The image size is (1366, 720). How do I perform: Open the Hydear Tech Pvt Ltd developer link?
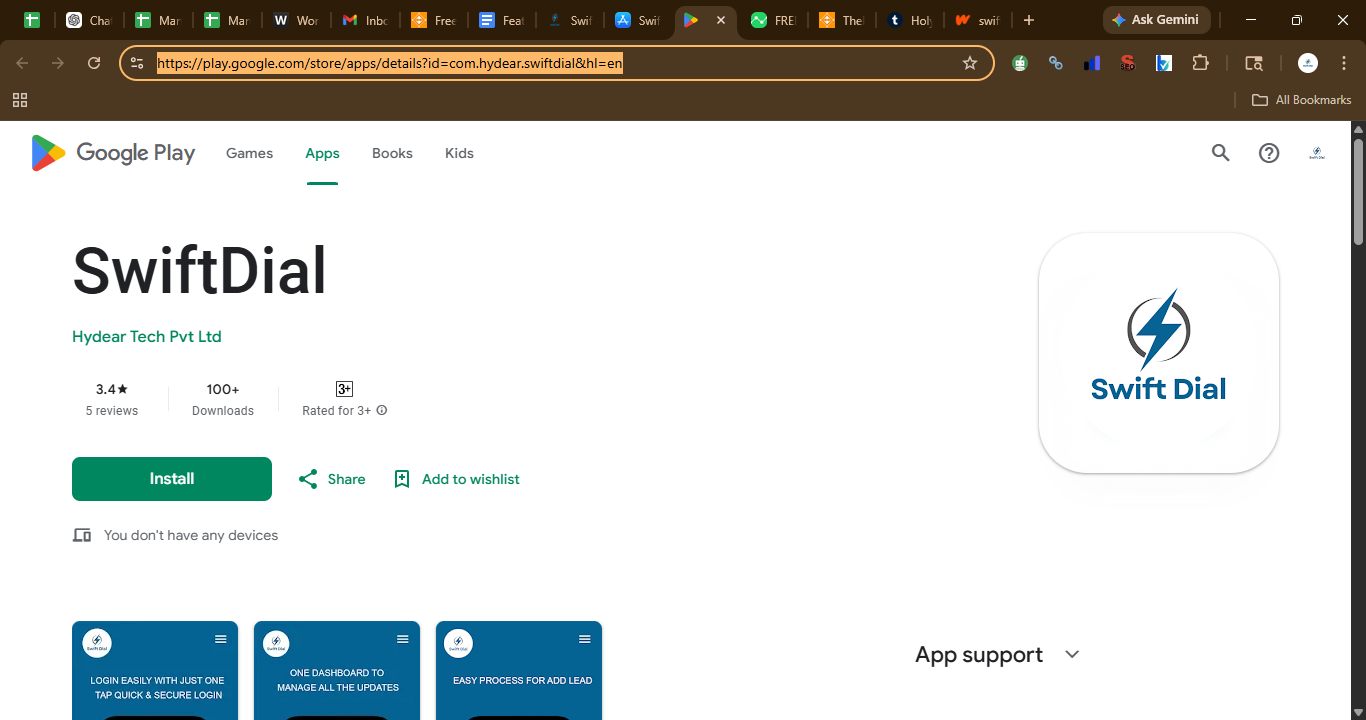point(147,337)
